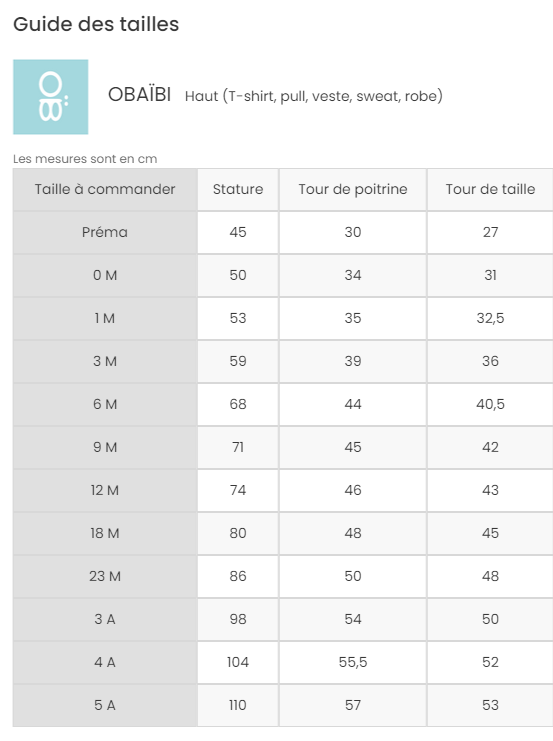This screenshot has width=553, height=741.
Task: Select the 0 M size row label
Action: coord(105,276)
